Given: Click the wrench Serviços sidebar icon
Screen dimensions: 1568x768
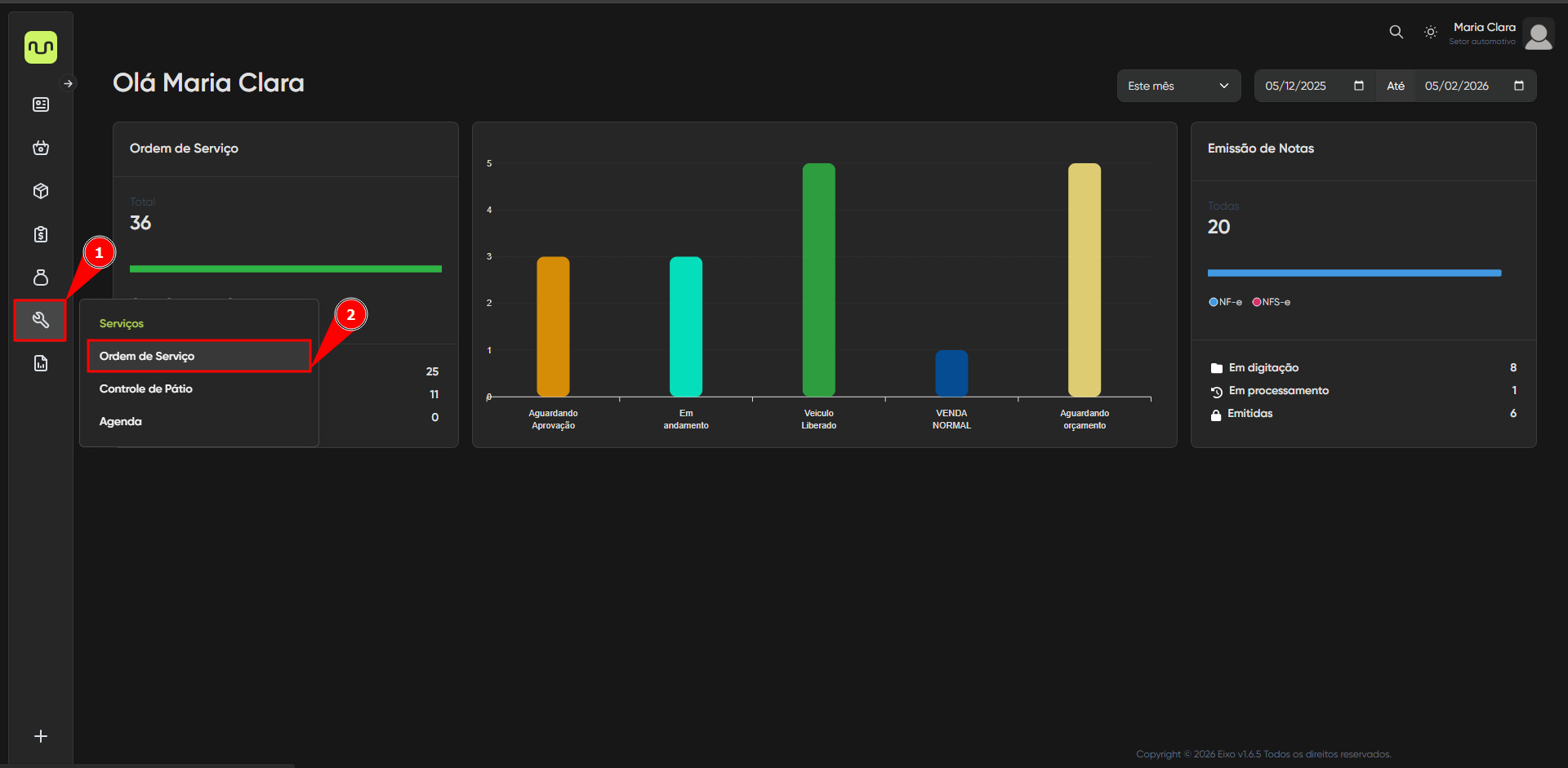Looking at the screenshot, I should click(x=40, y=320).
